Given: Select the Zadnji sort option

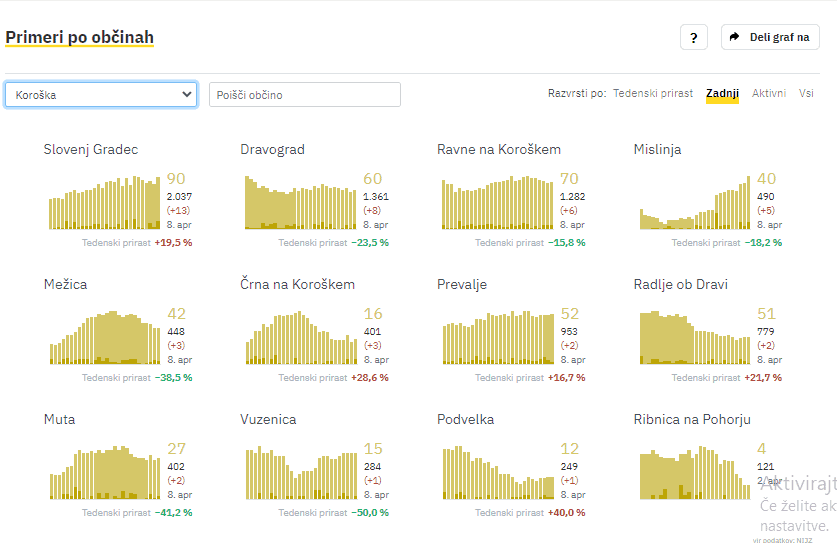Looking at the screenshot, I should [722, 93].
